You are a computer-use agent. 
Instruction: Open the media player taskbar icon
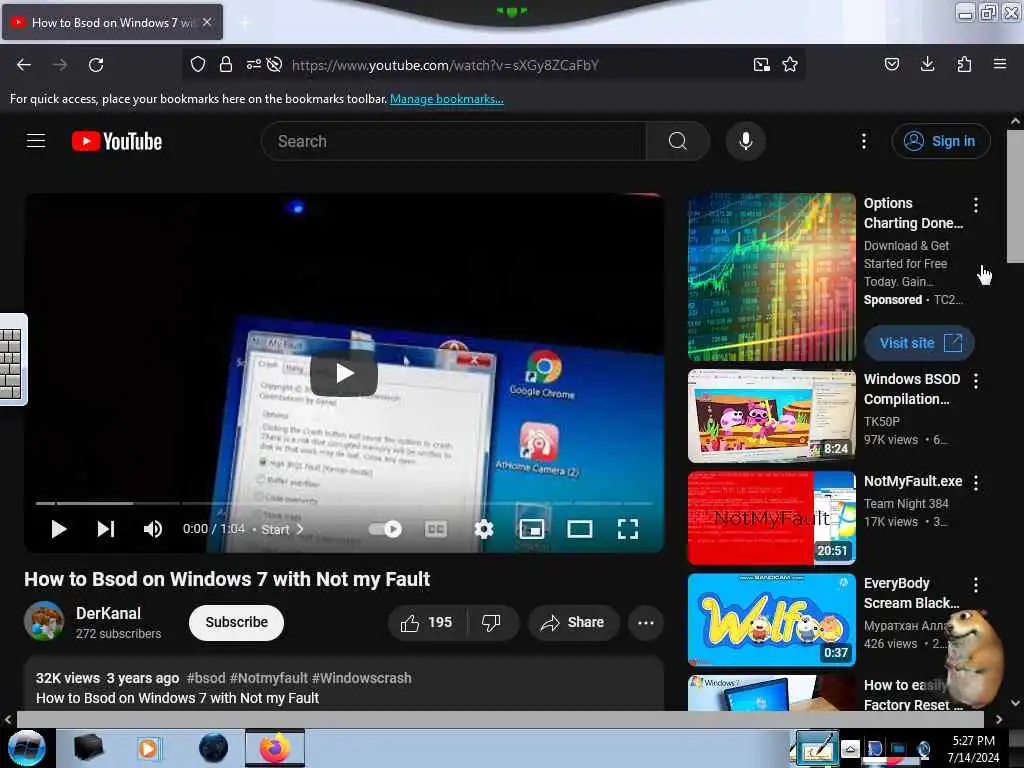click(148, 748)
